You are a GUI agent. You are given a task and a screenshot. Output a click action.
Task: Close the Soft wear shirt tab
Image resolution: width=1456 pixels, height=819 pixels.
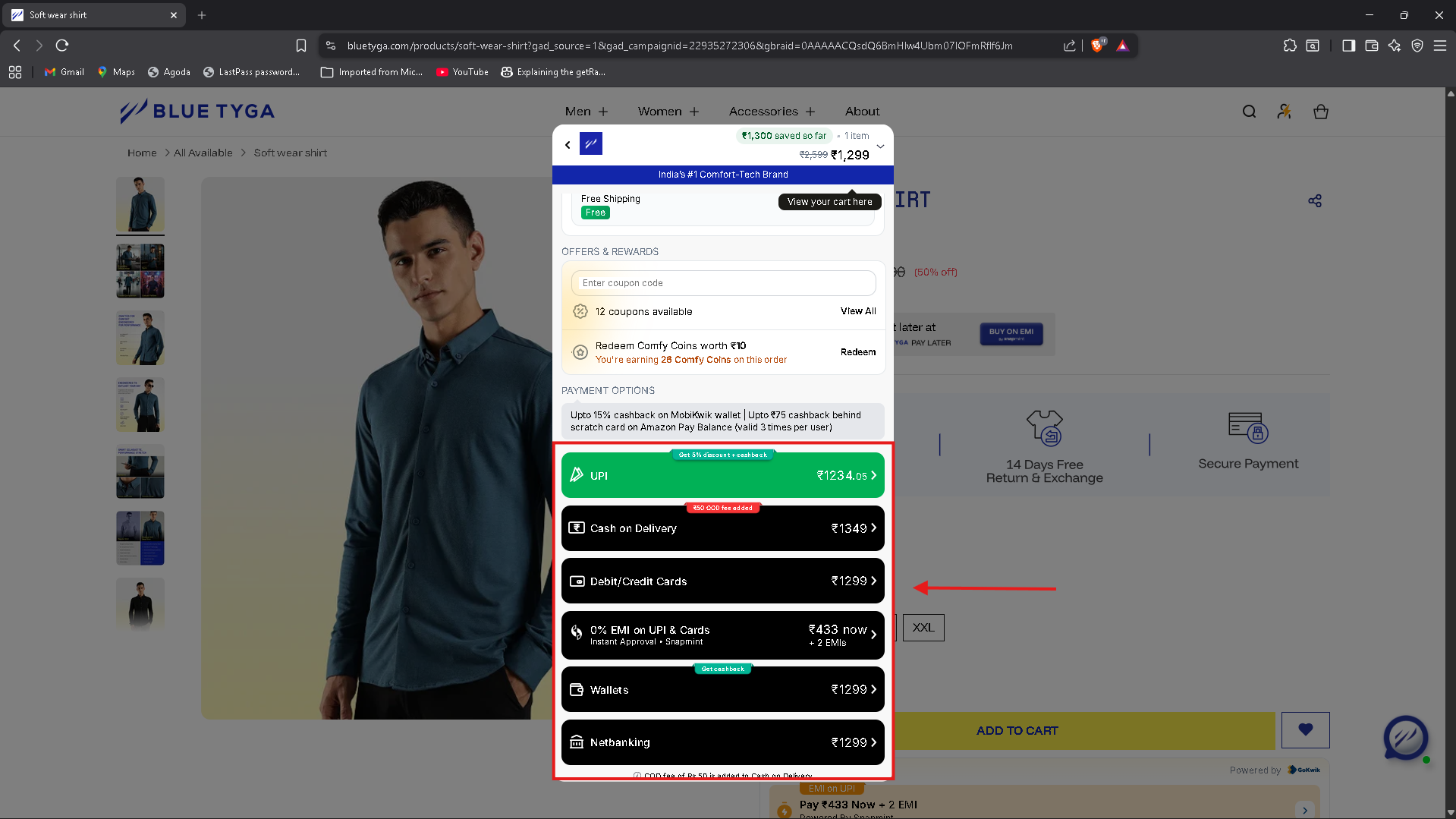tap(174, 15)
